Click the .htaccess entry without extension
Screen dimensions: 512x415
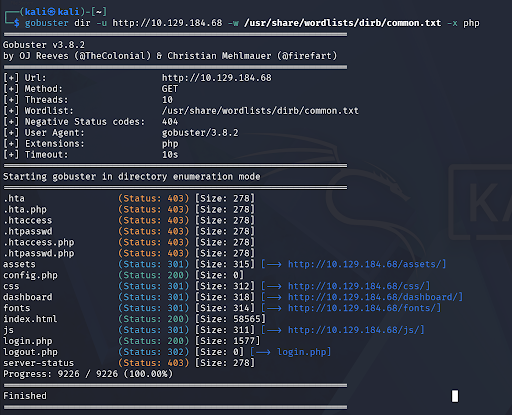(x=28, y=221)
